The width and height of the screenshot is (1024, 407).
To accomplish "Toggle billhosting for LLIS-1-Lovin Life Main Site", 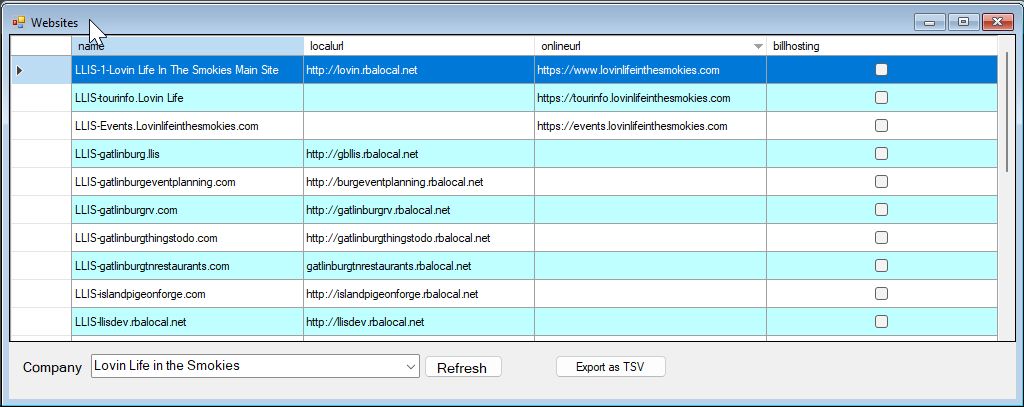I will tap(881, 69).
